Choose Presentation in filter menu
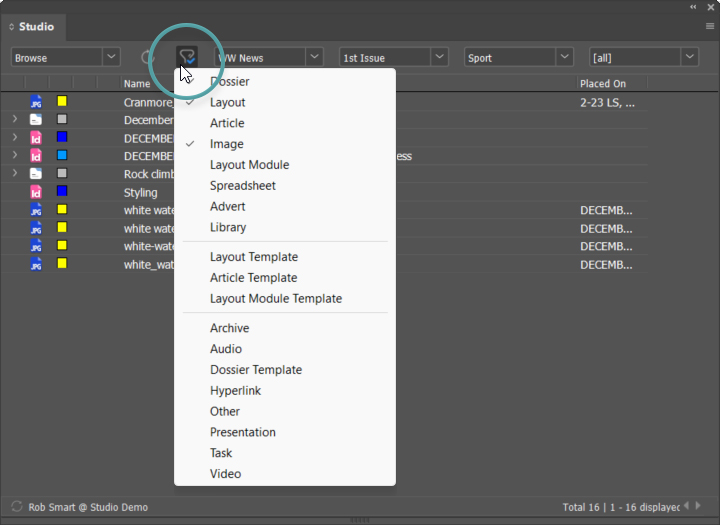This screenshot has height=525, width=720. click(x=285, y=432)
